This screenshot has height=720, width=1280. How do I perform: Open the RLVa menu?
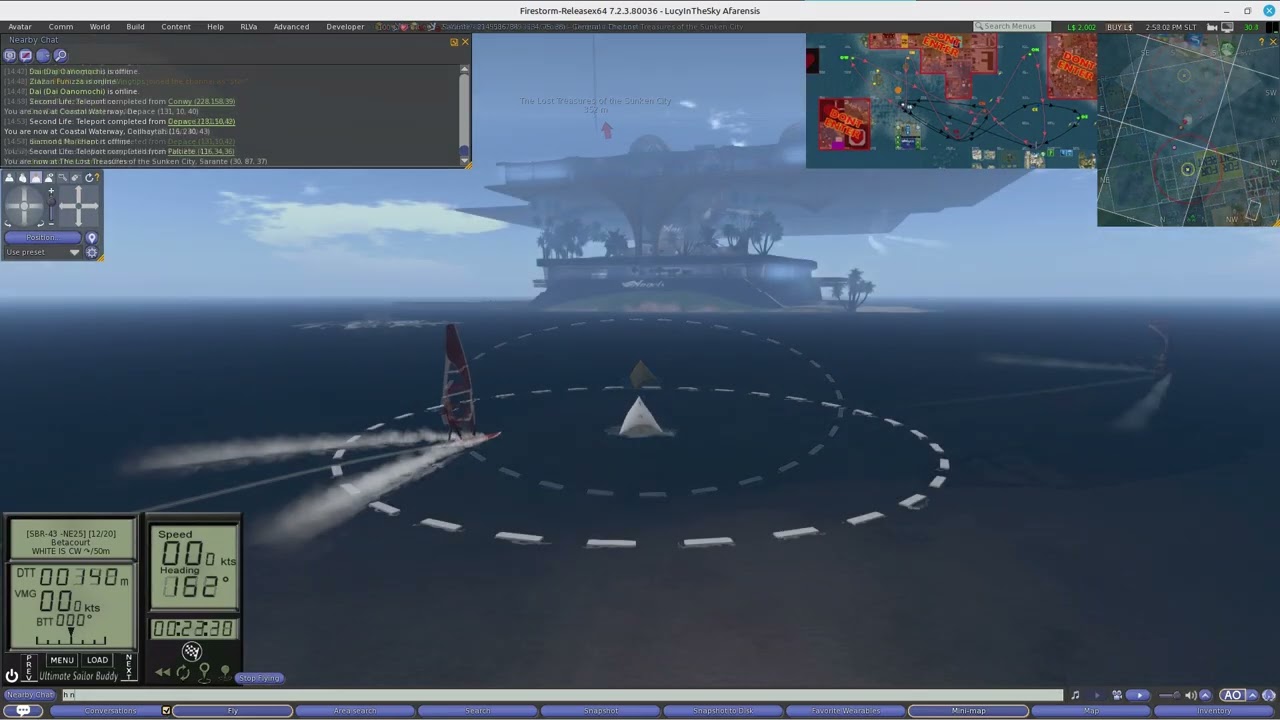(248, 27)
